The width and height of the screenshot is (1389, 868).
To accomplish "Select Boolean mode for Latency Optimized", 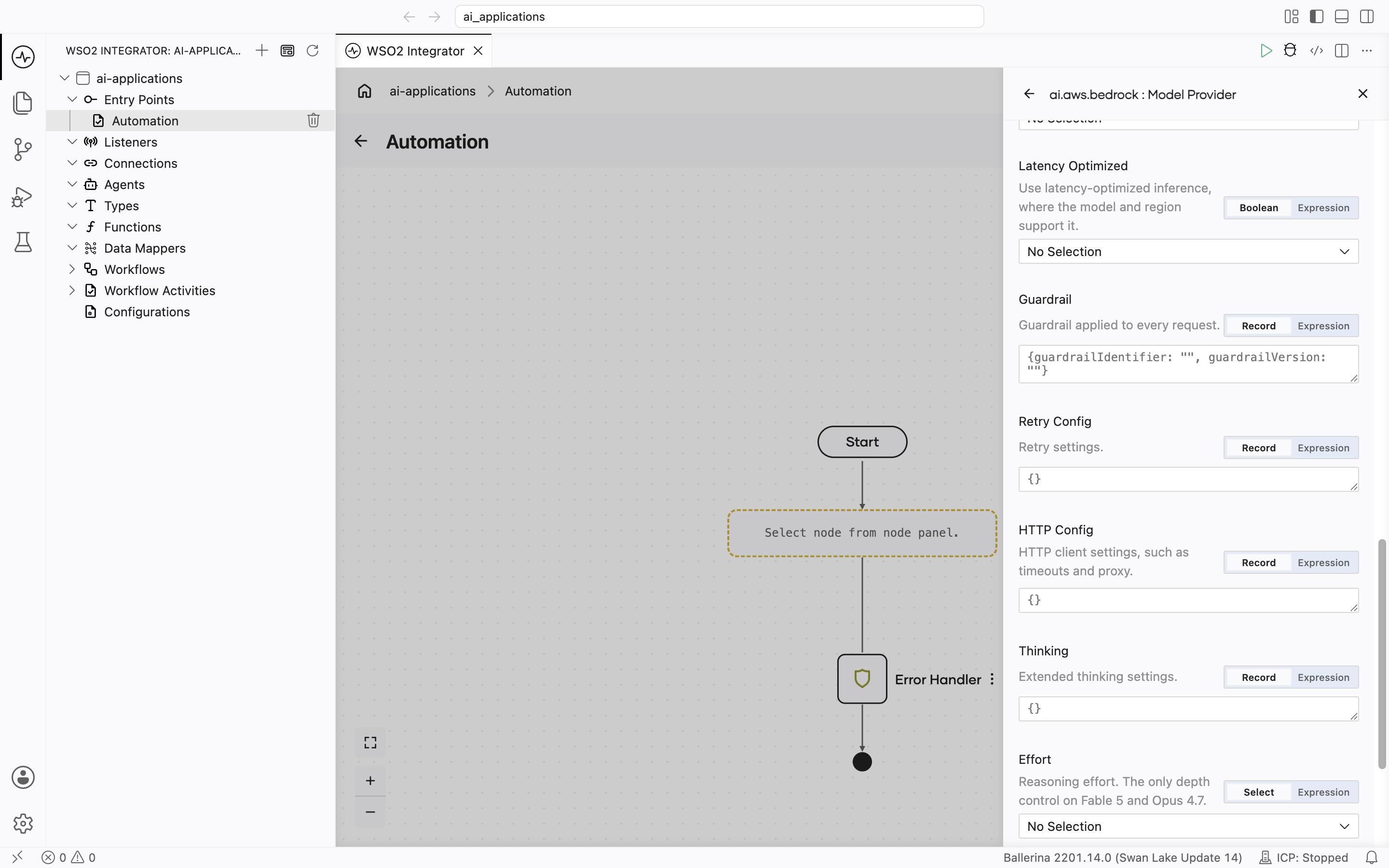I will click(x=1259, y=208).
